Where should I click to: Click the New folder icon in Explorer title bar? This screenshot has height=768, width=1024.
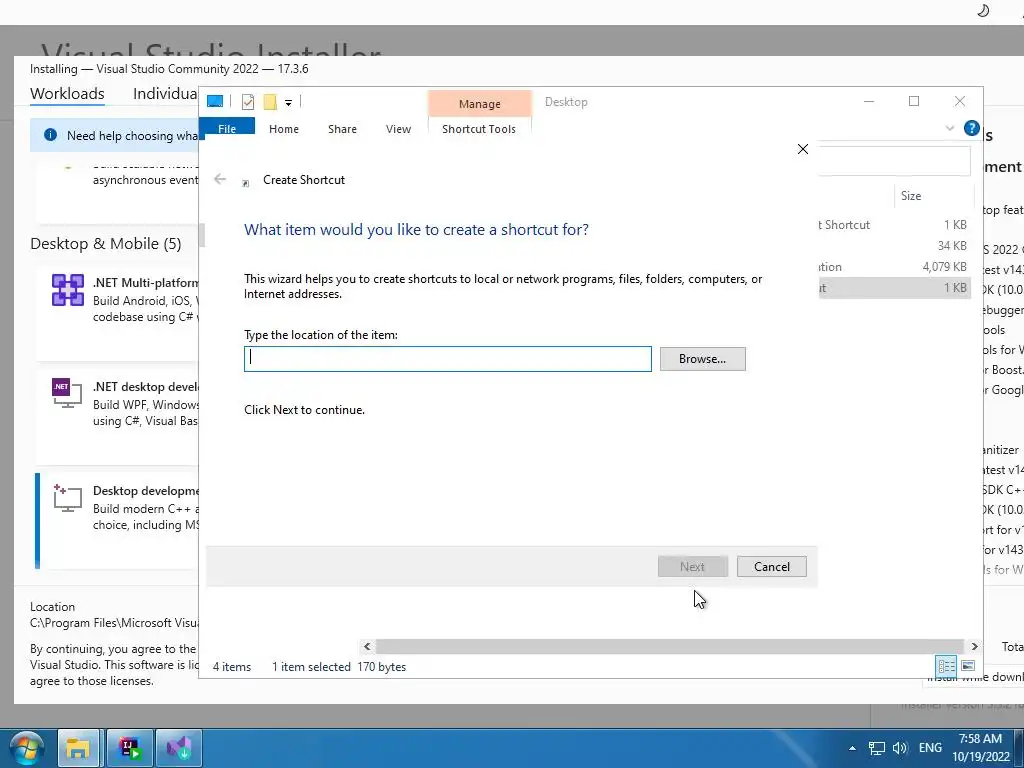(270, 102)
